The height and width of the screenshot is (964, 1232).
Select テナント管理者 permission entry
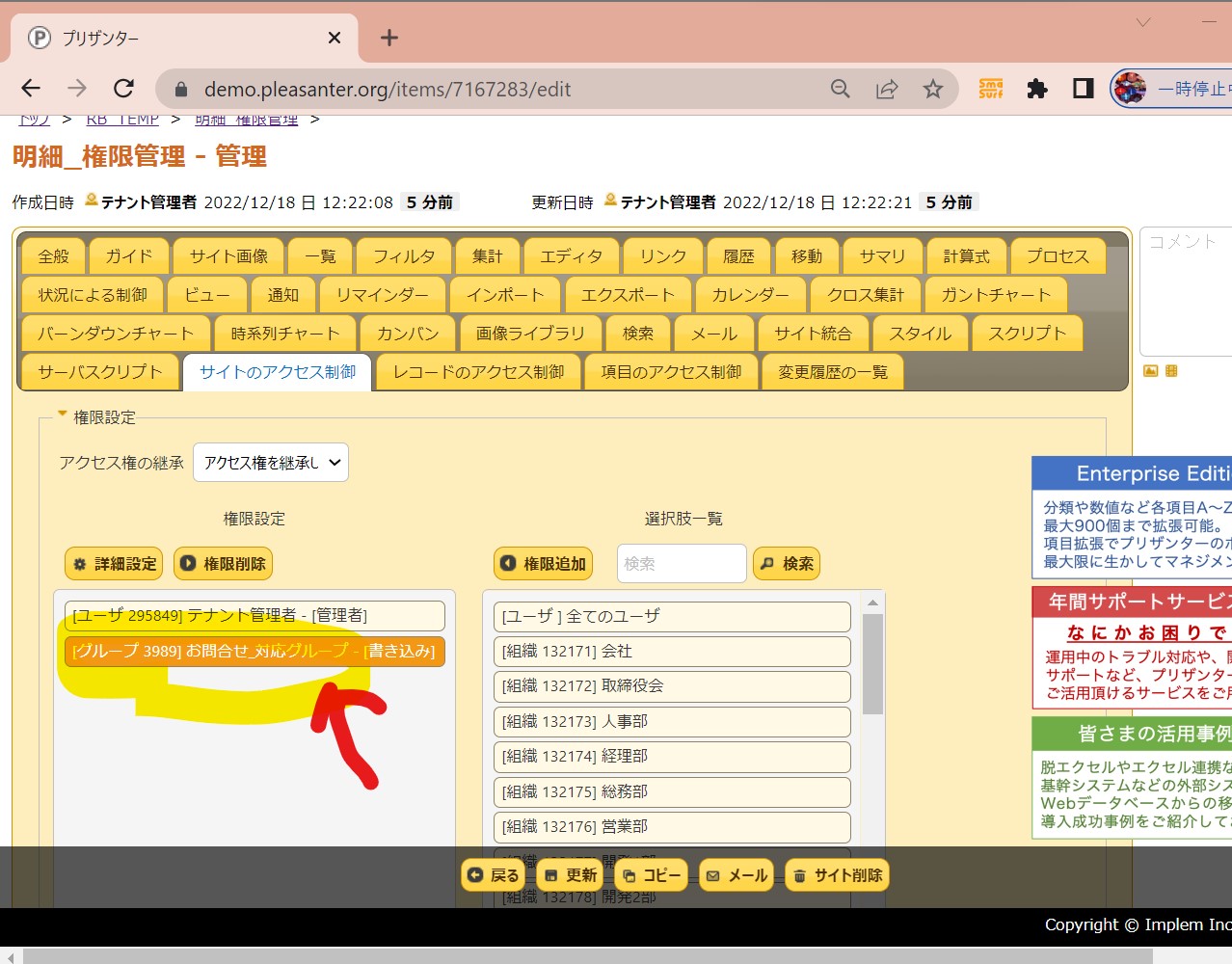tap(254, 616)
